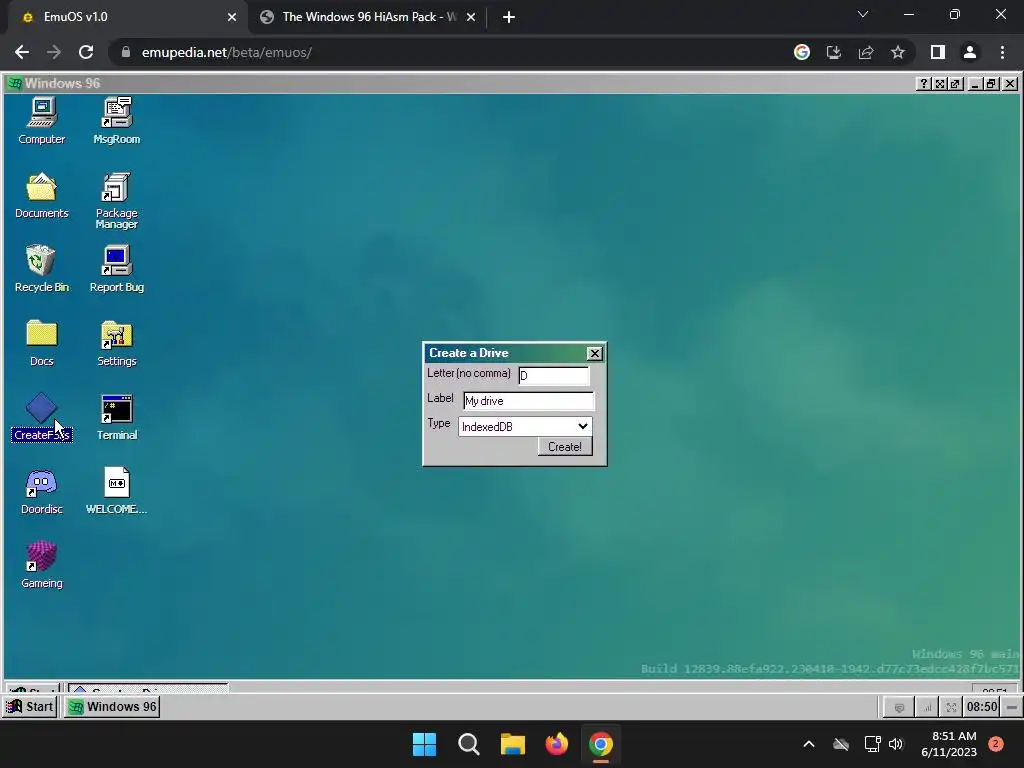Toggle fullscreen icon in Windows 96 titlebar
Screen dimensions: 1024x768
click(x=939, y=84)
